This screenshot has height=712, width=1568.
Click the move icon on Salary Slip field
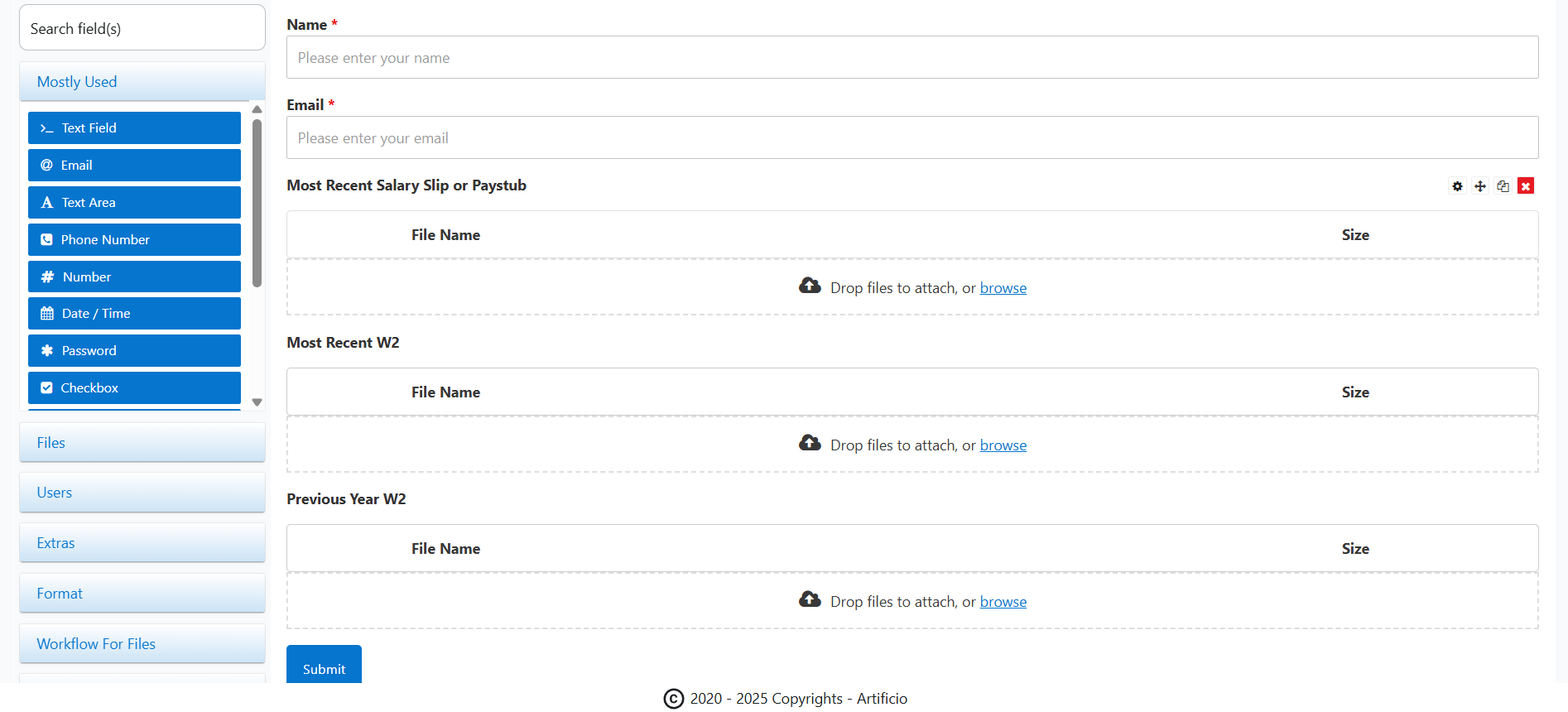pos(1480,186)
